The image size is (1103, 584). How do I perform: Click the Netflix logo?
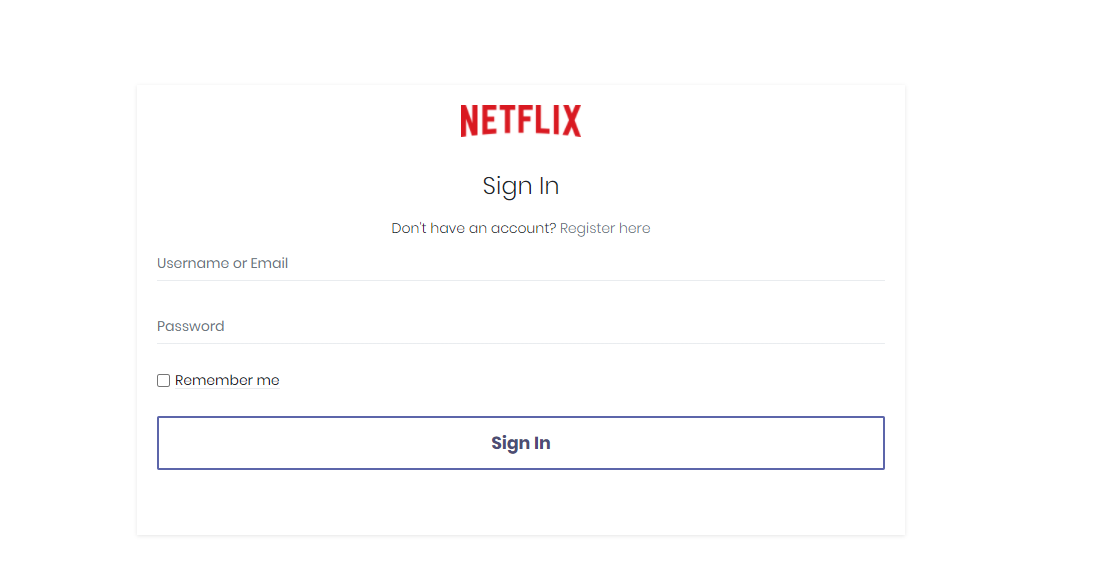520,121
